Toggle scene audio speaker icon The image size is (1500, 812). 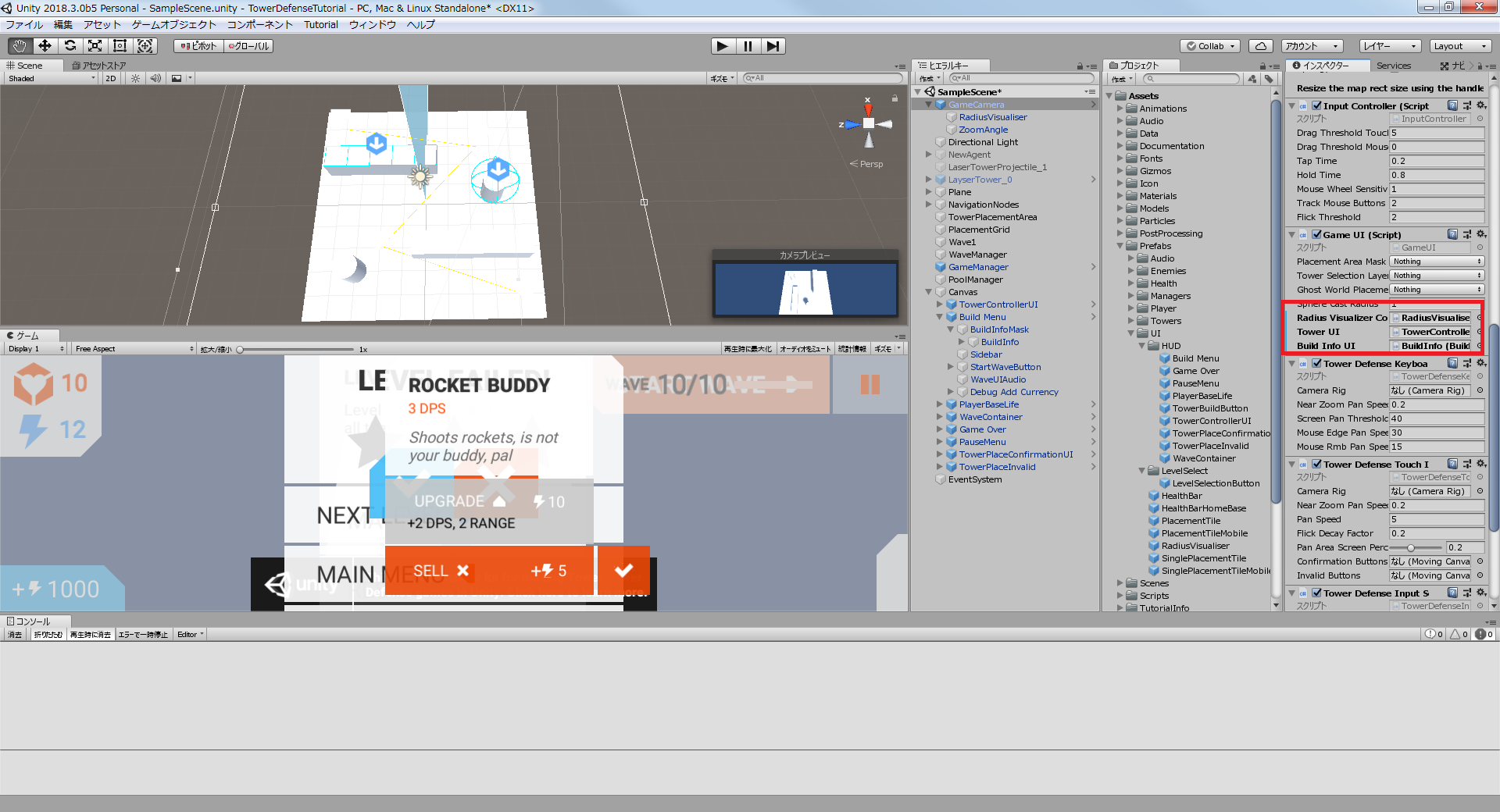pos(155,78)
